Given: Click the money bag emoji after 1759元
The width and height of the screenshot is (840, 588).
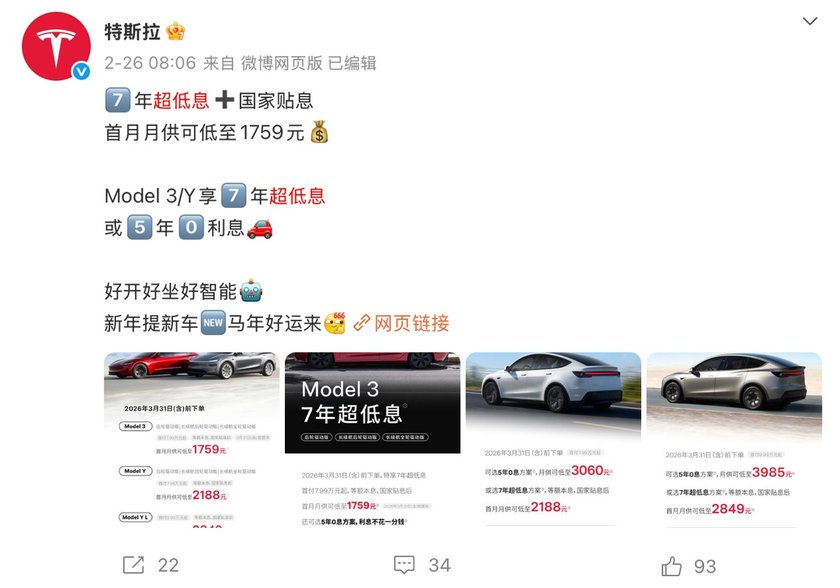Looking at the screenshot, I should (319, 132).
